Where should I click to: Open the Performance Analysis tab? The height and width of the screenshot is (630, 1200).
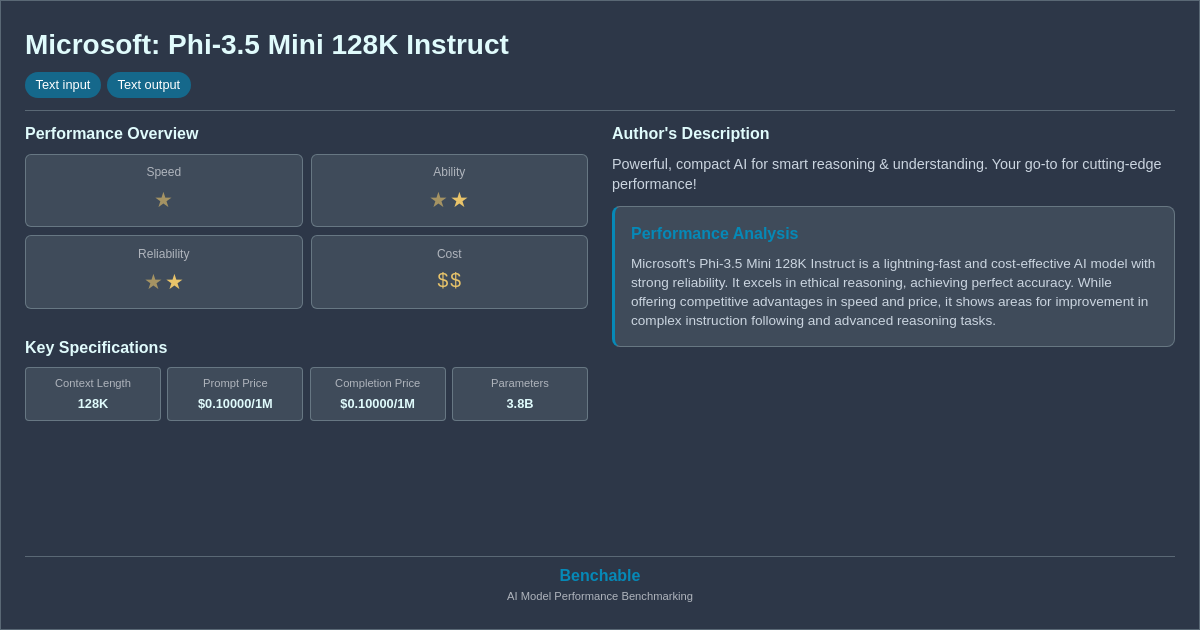tap(714, 233)
